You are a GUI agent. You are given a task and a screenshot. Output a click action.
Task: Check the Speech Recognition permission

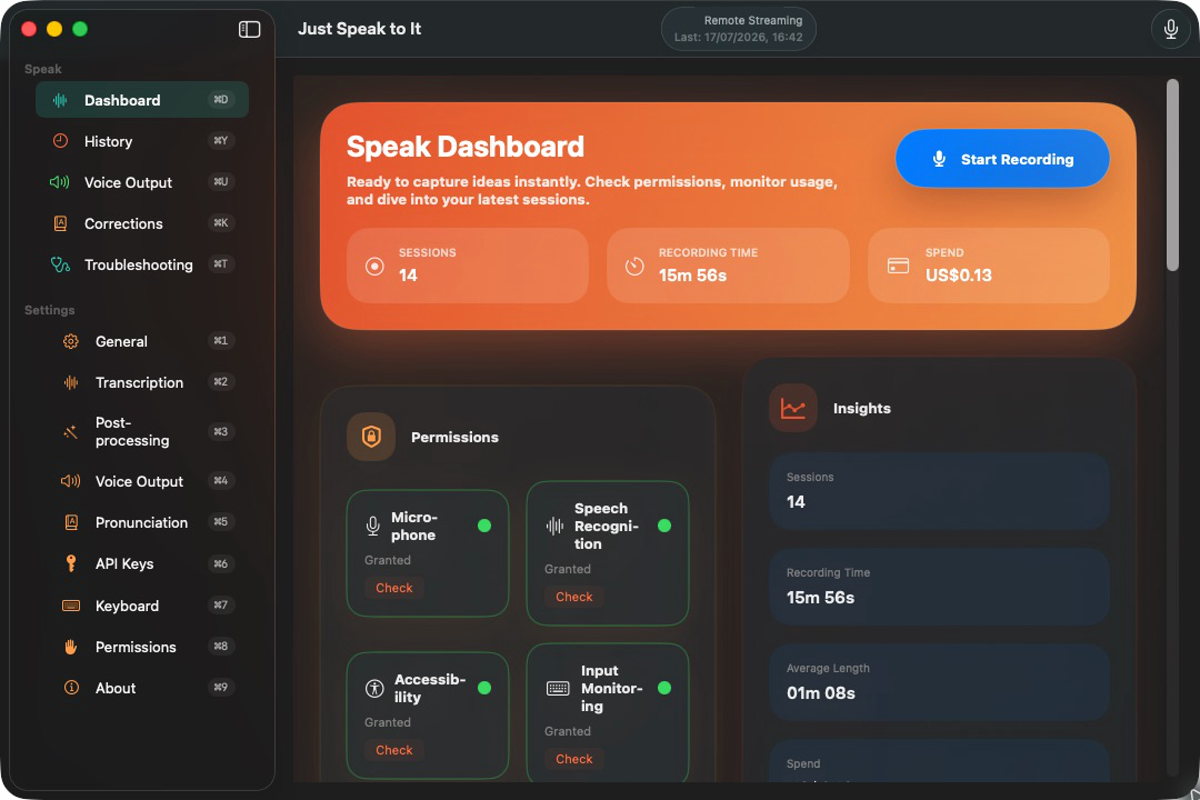[x=574, y=596]
